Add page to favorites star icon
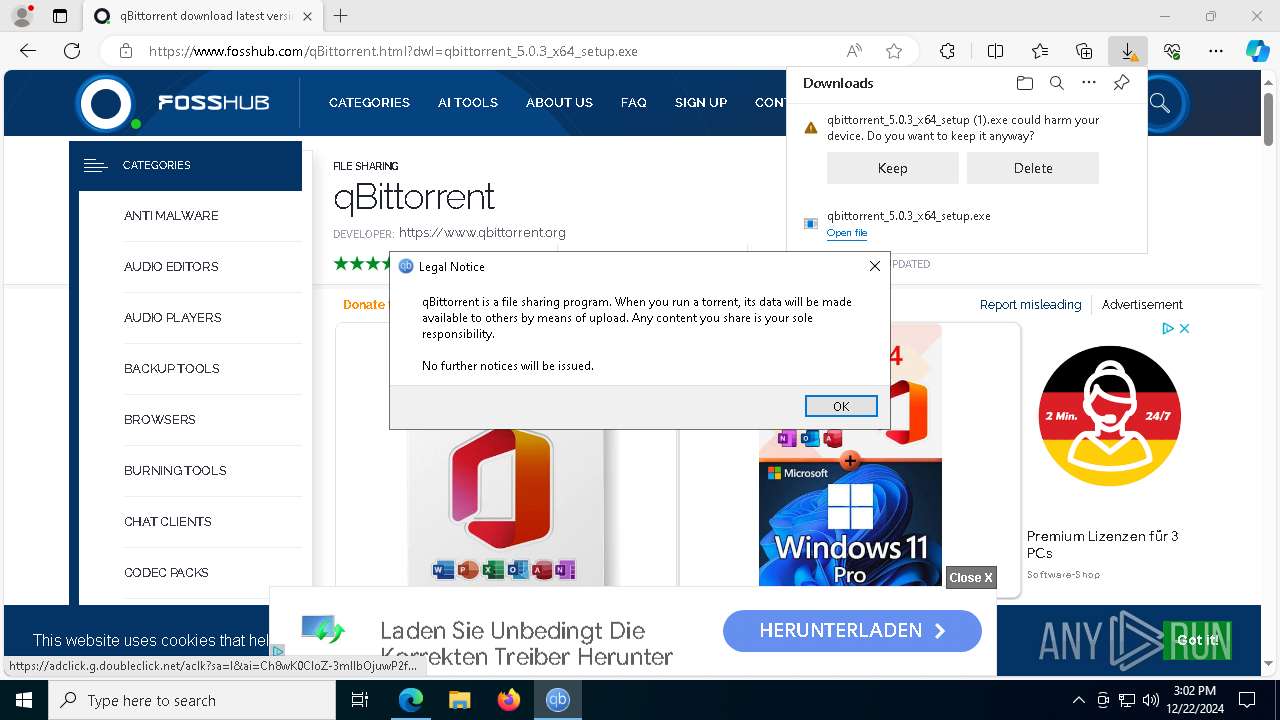Screen dimensions: 1280x720 click(x=894, y=51)
